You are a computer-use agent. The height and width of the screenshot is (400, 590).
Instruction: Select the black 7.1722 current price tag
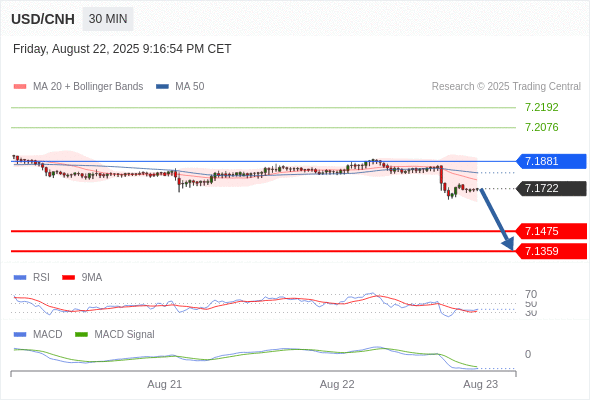pyautogui.click(x=551, y=189)
